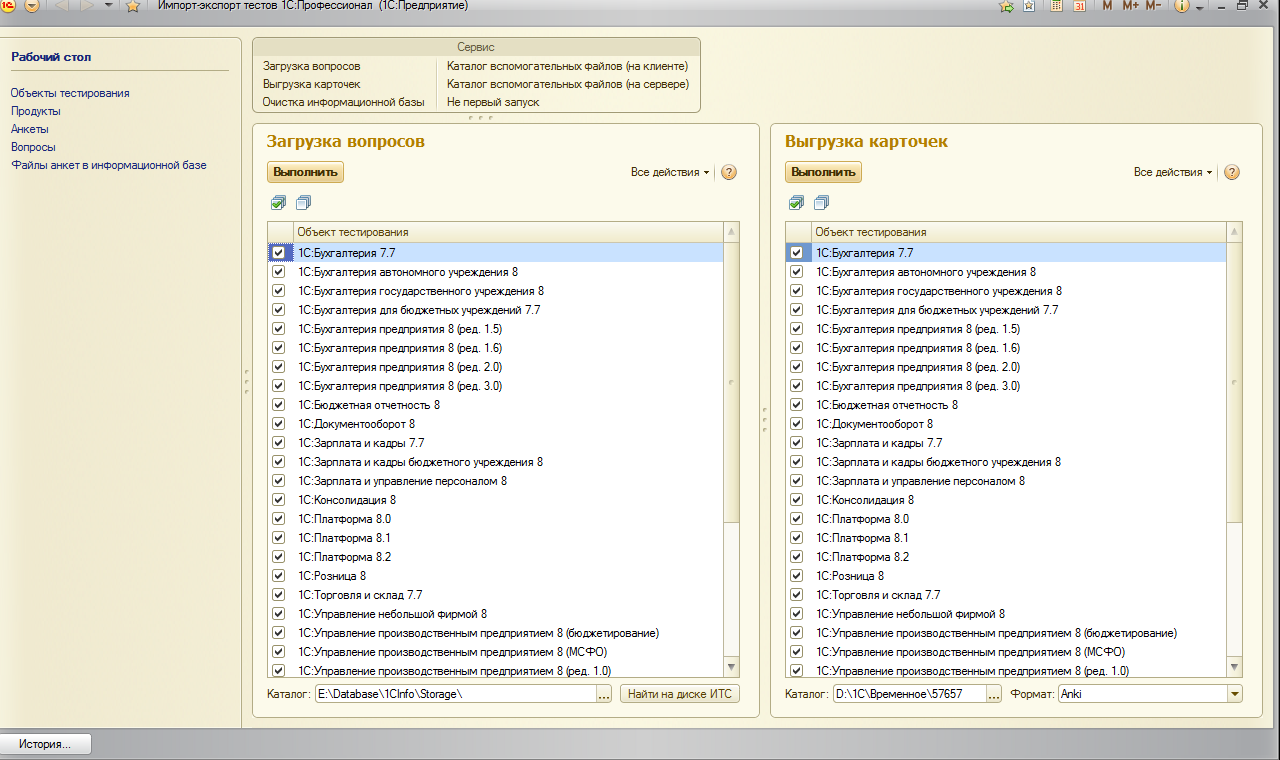This screenshot has height=760, width=1280.
Task: Click Выполнить in Выгрузка карточек panel
Action: tap(824, 172)
